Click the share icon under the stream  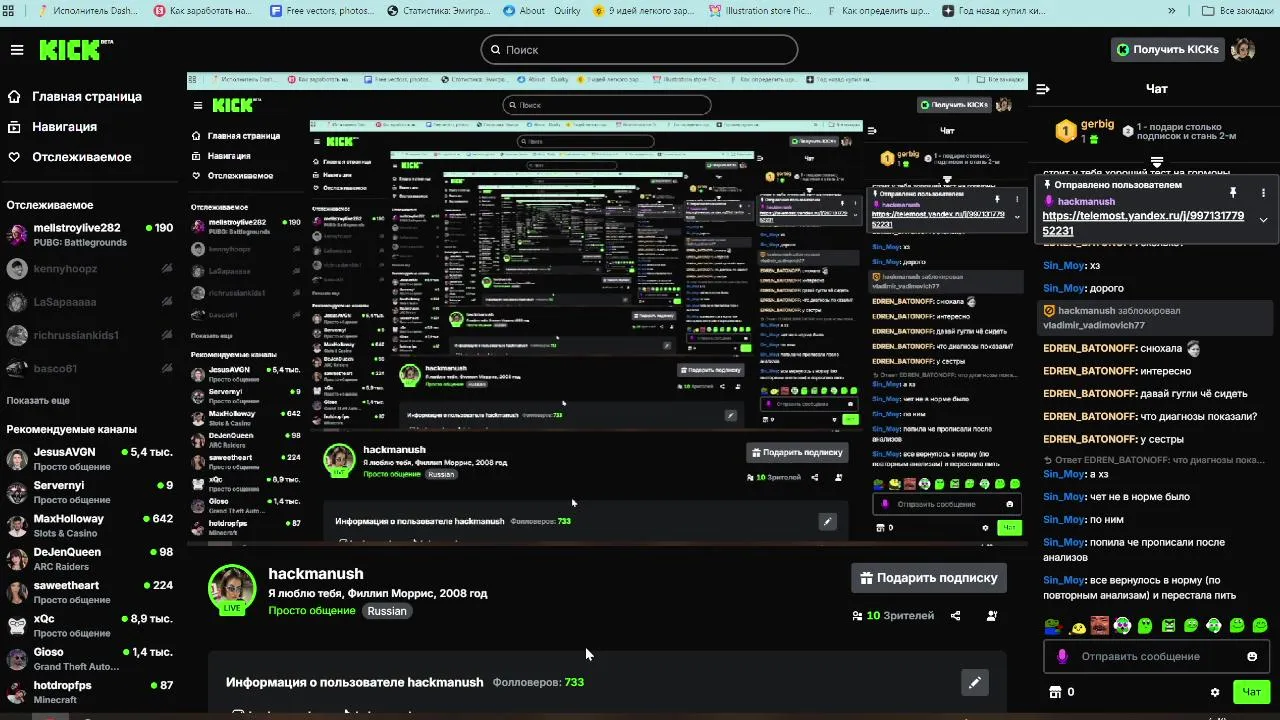click(956, 616)
